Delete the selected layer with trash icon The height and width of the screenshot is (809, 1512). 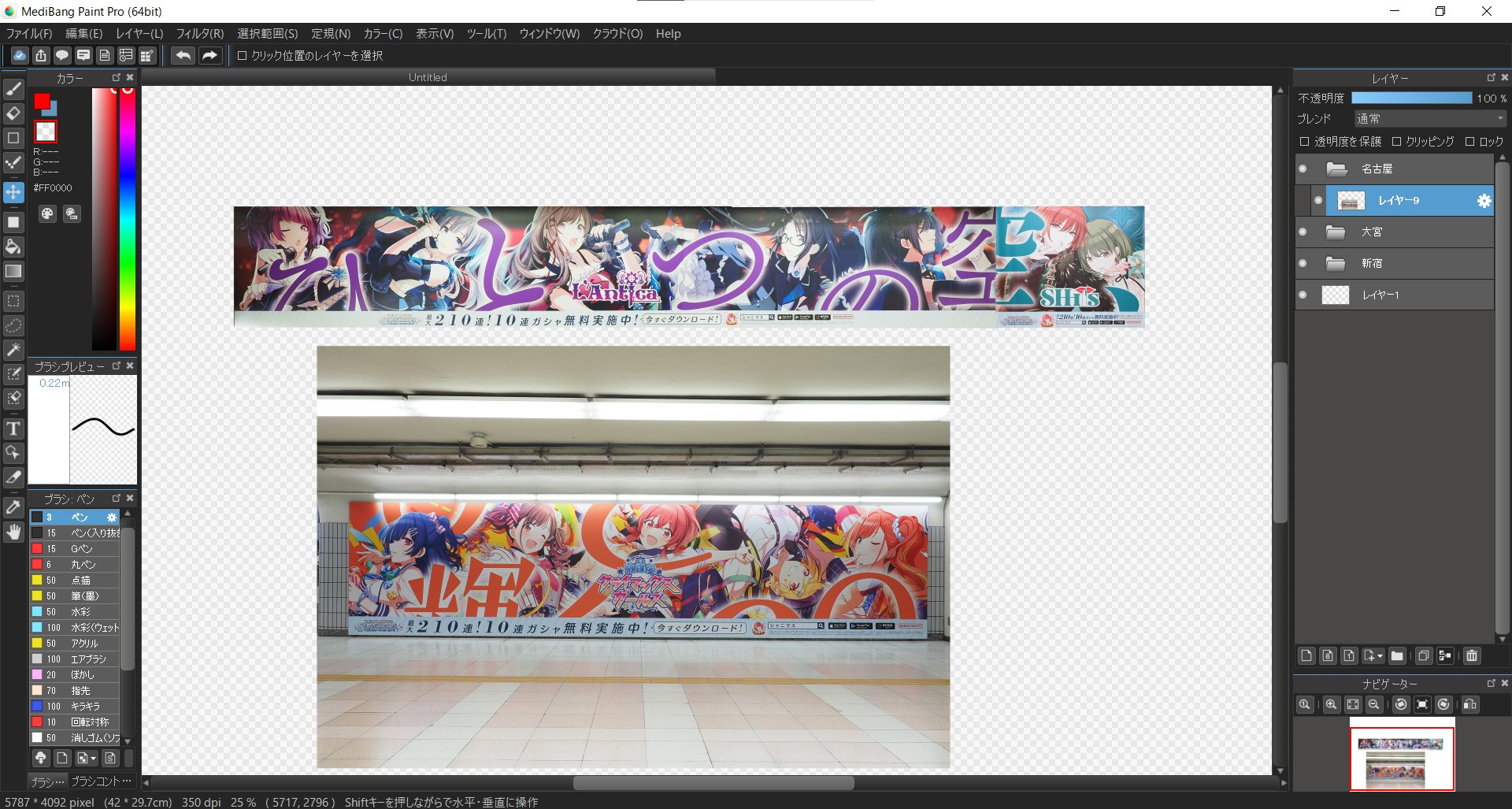(x=1472, y=656)
